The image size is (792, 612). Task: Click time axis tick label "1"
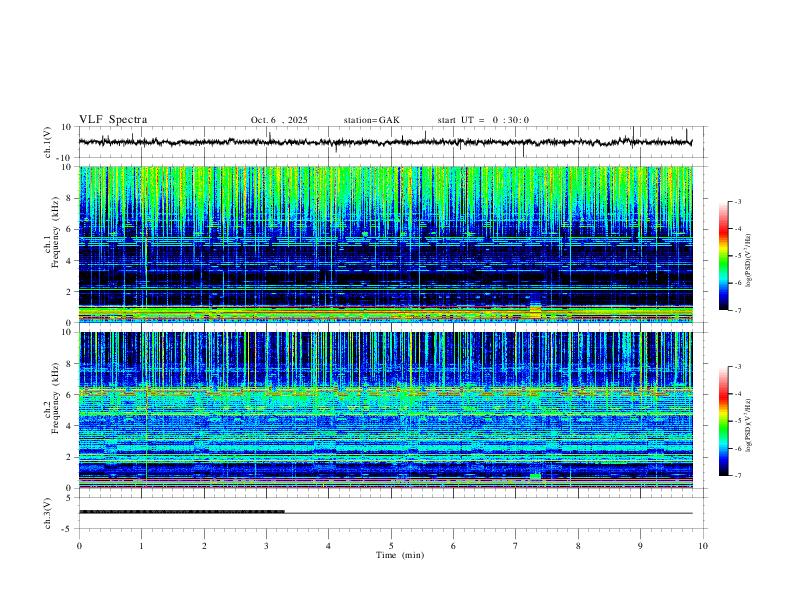pos(141,546)
